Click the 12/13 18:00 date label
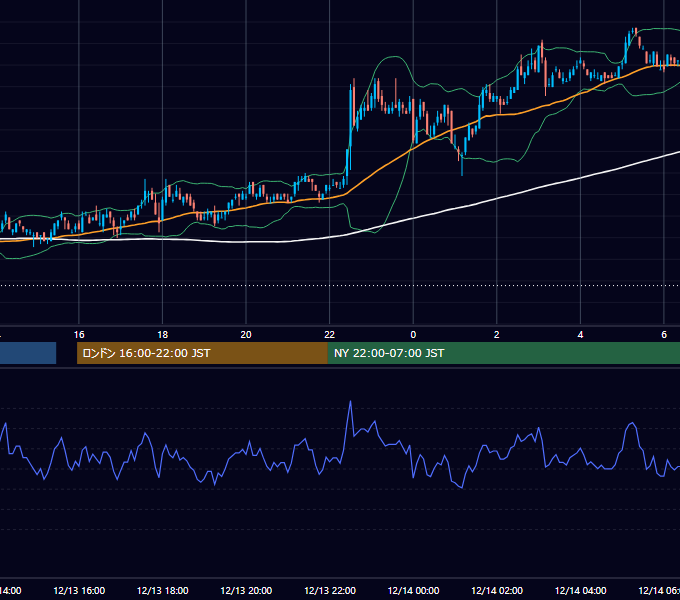 (x=163, y=590)
